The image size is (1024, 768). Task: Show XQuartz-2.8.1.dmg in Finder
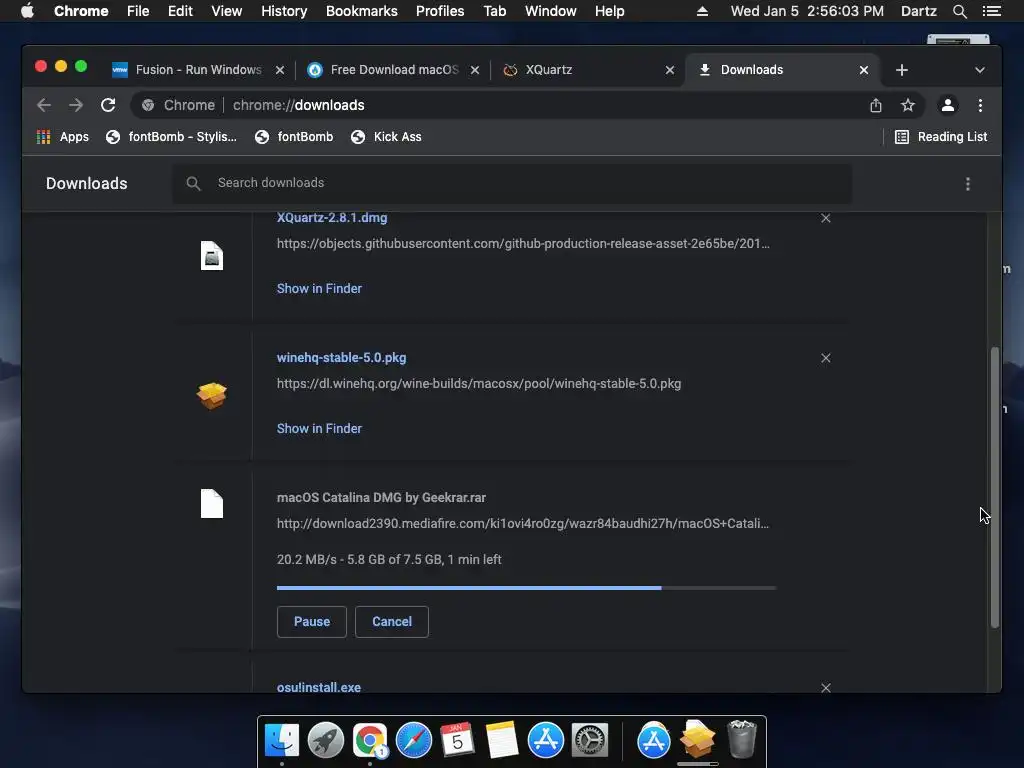[x=319, y=289]
